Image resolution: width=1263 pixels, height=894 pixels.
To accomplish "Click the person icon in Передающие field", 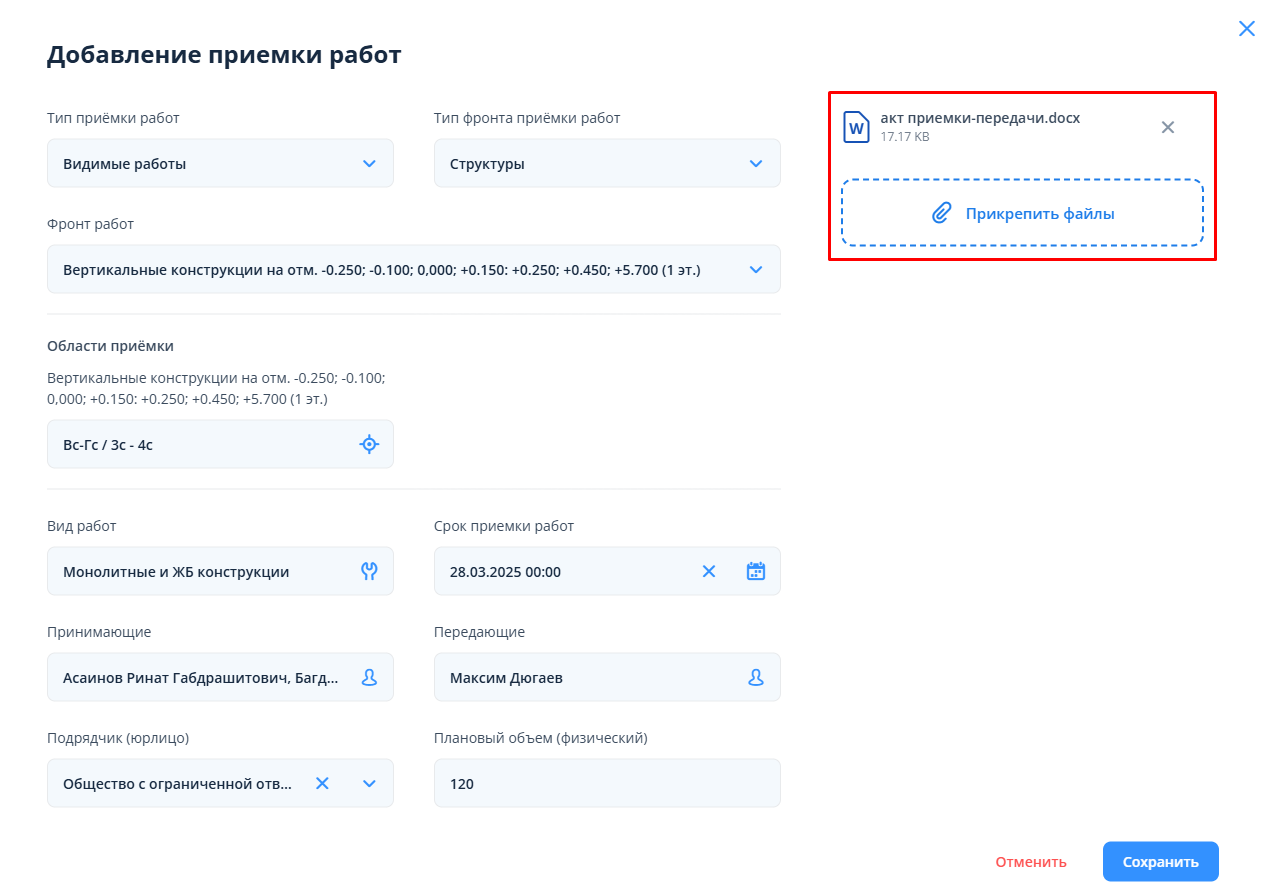I will click(756, 677).
